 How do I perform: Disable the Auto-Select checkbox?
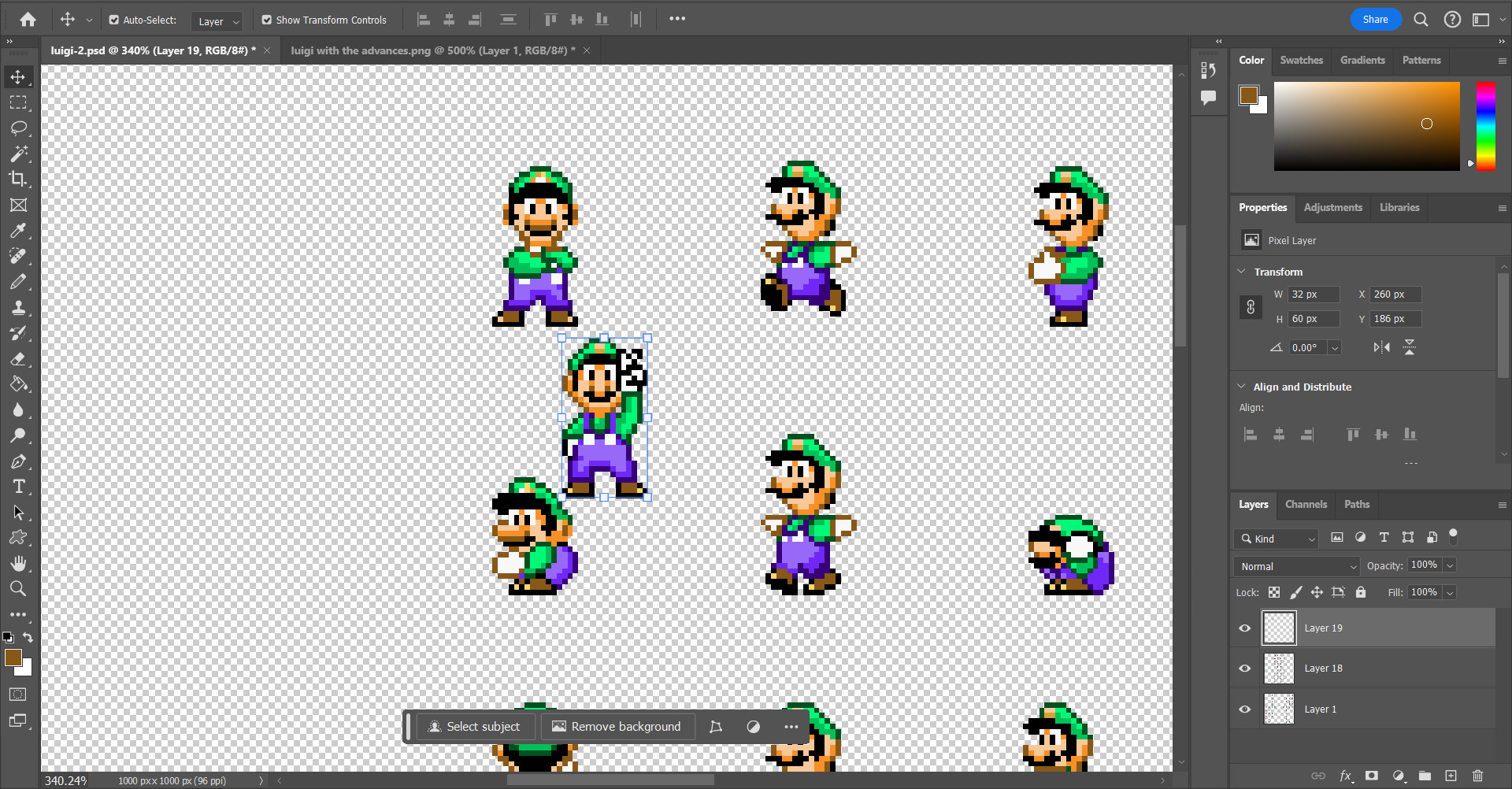coord(115,20)
